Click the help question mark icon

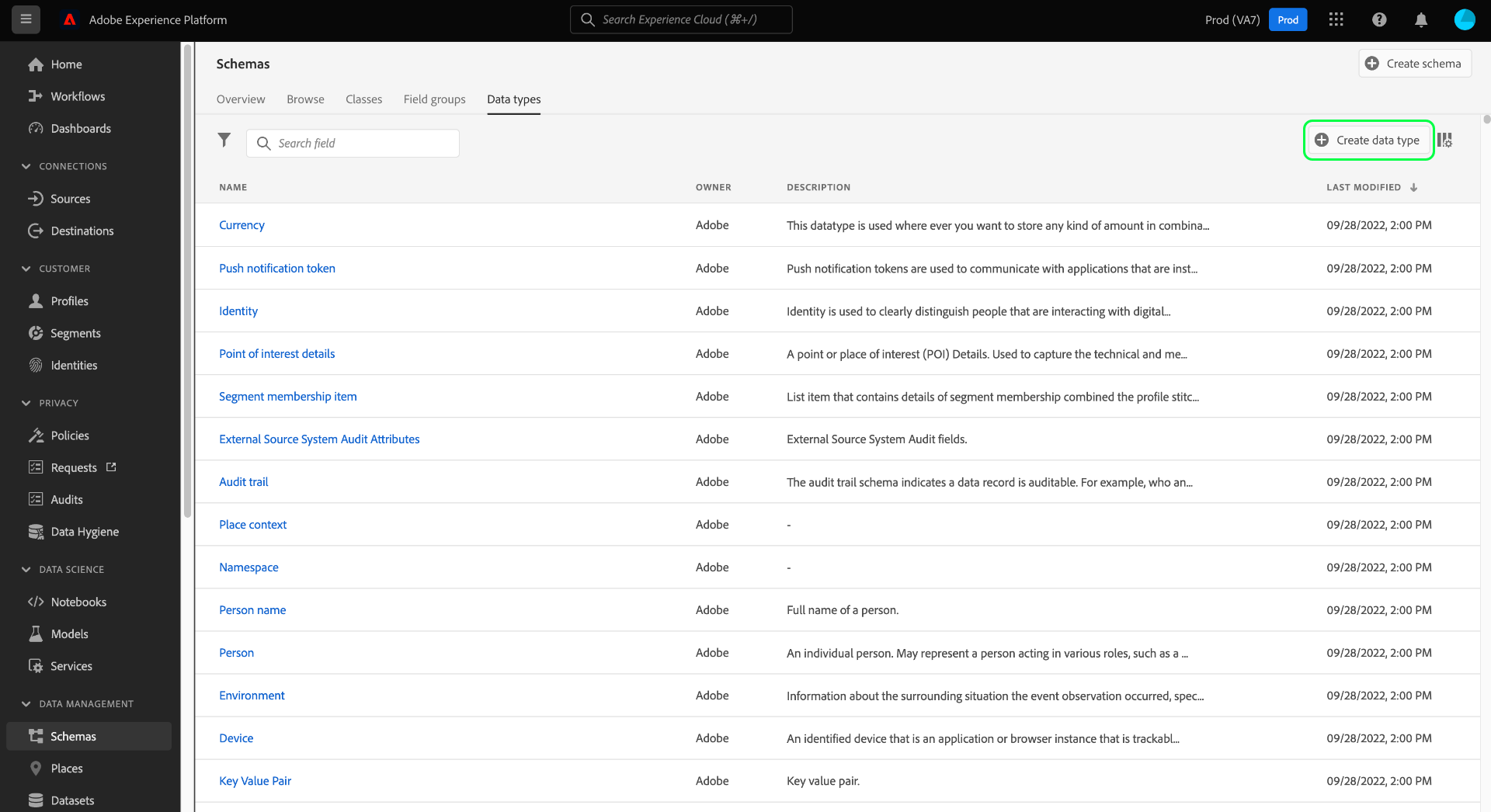(1379, 19)
